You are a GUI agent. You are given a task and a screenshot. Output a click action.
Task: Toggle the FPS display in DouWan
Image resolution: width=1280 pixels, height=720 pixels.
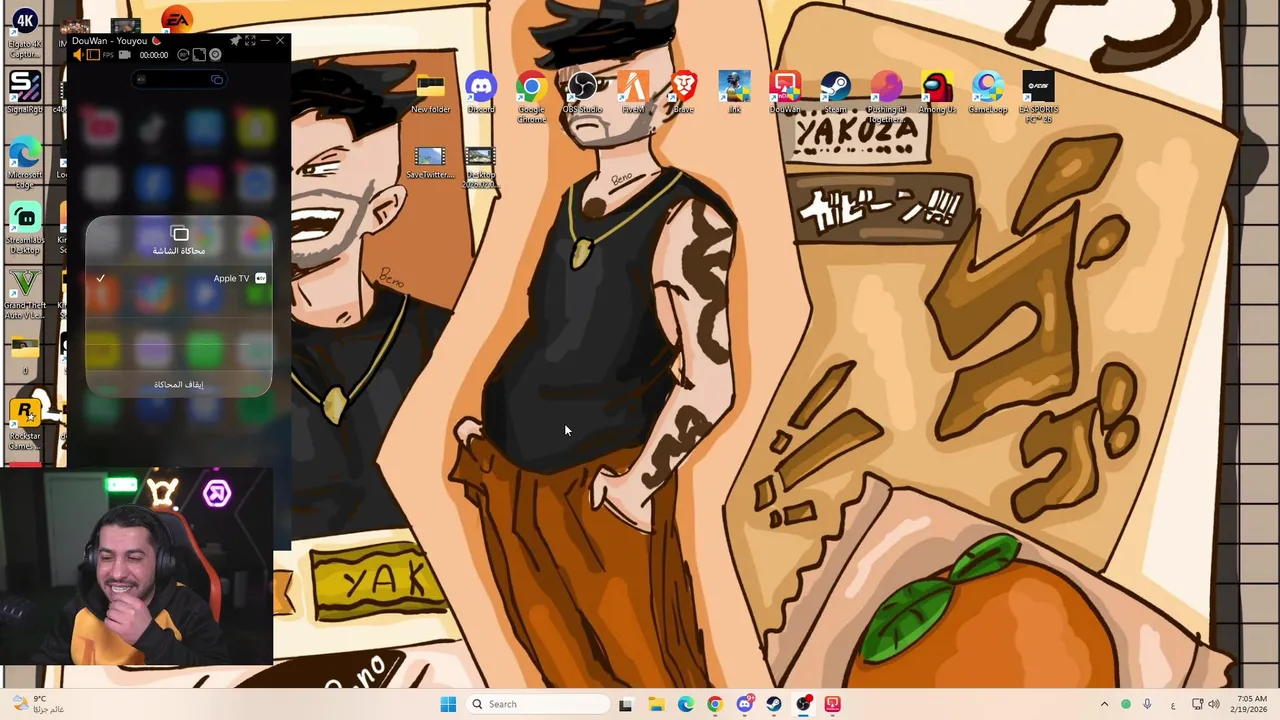108,55
